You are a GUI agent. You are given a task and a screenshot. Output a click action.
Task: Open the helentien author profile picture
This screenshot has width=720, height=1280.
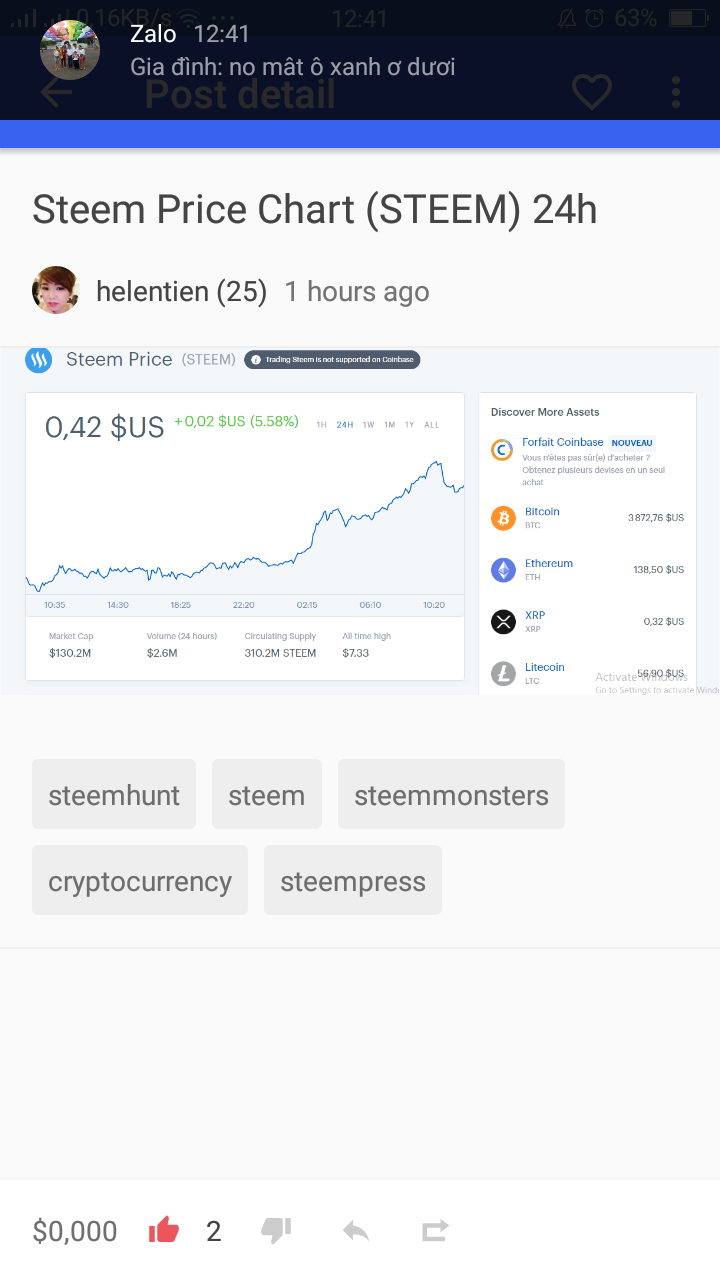(x=55, y=290)
